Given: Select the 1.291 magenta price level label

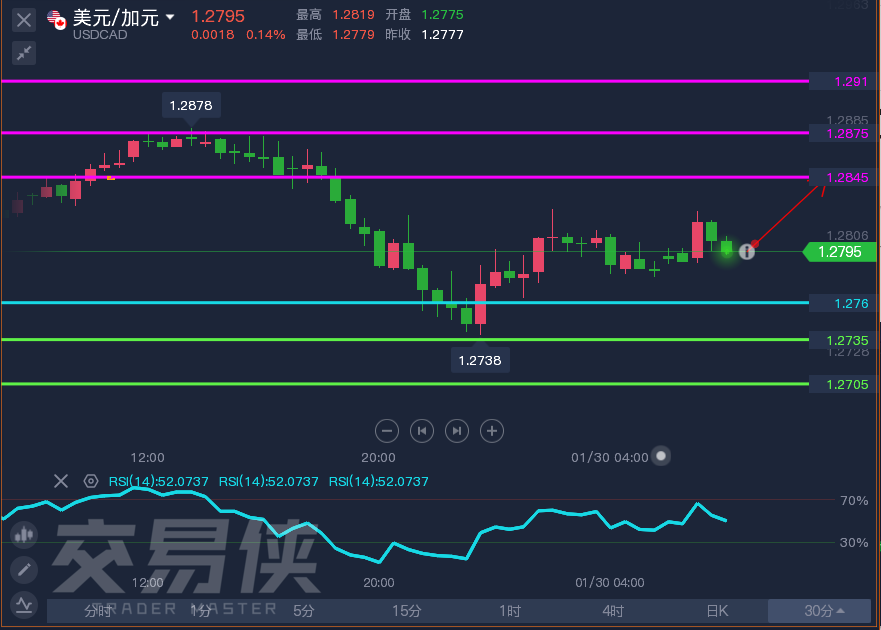Looking at the screenshot, I should [842, 81].
